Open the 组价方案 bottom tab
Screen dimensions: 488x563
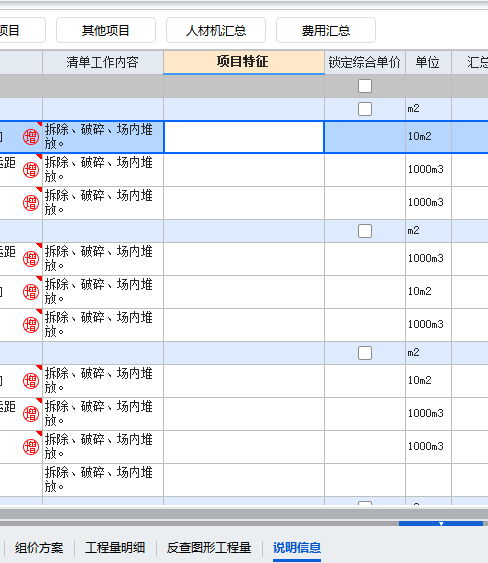point(39,548)
